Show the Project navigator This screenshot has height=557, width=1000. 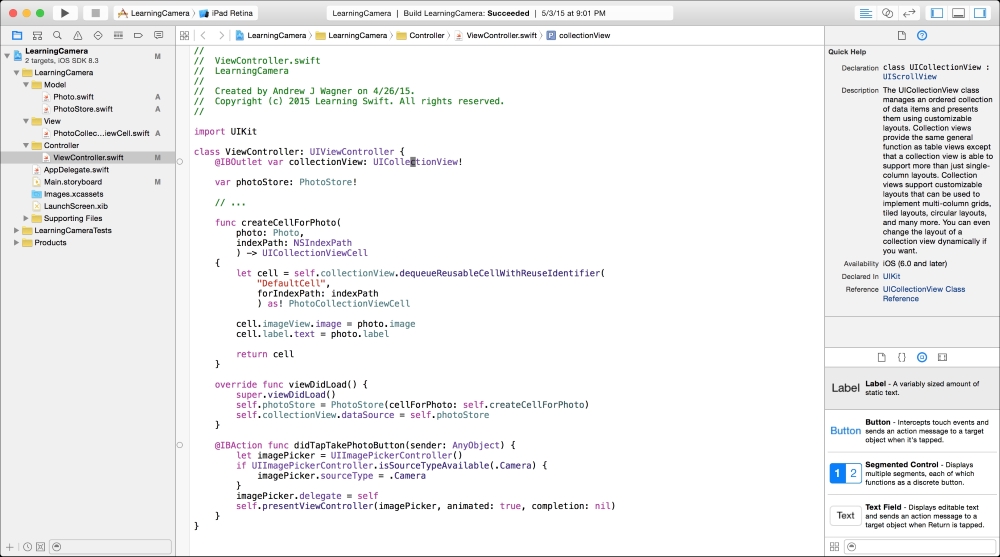(17, 36)
